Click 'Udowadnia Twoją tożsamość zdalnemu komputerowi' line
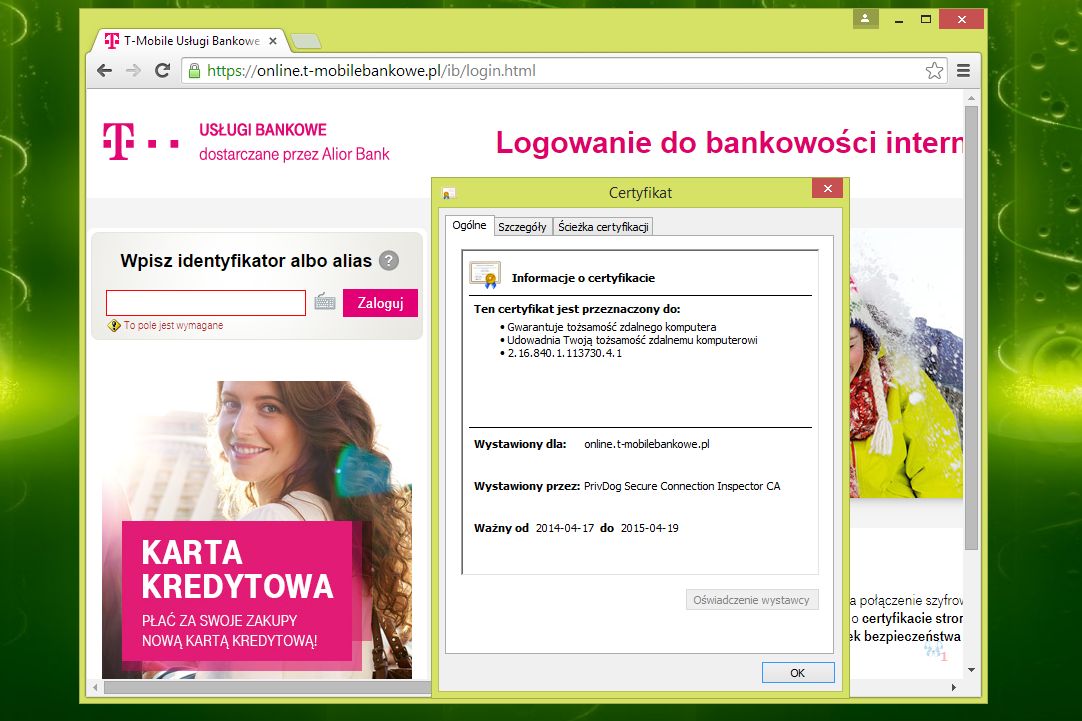The width and height of the screenshot is (1082, 721). [x=632, y=340]
